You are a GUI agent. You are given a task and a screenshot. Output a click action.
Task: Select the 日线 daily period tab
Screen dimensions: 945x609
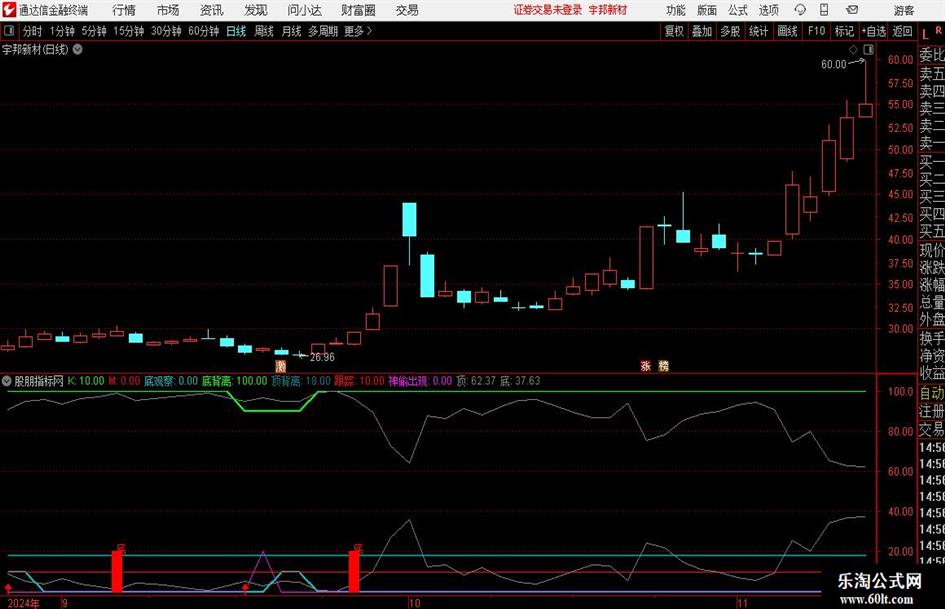236,31
